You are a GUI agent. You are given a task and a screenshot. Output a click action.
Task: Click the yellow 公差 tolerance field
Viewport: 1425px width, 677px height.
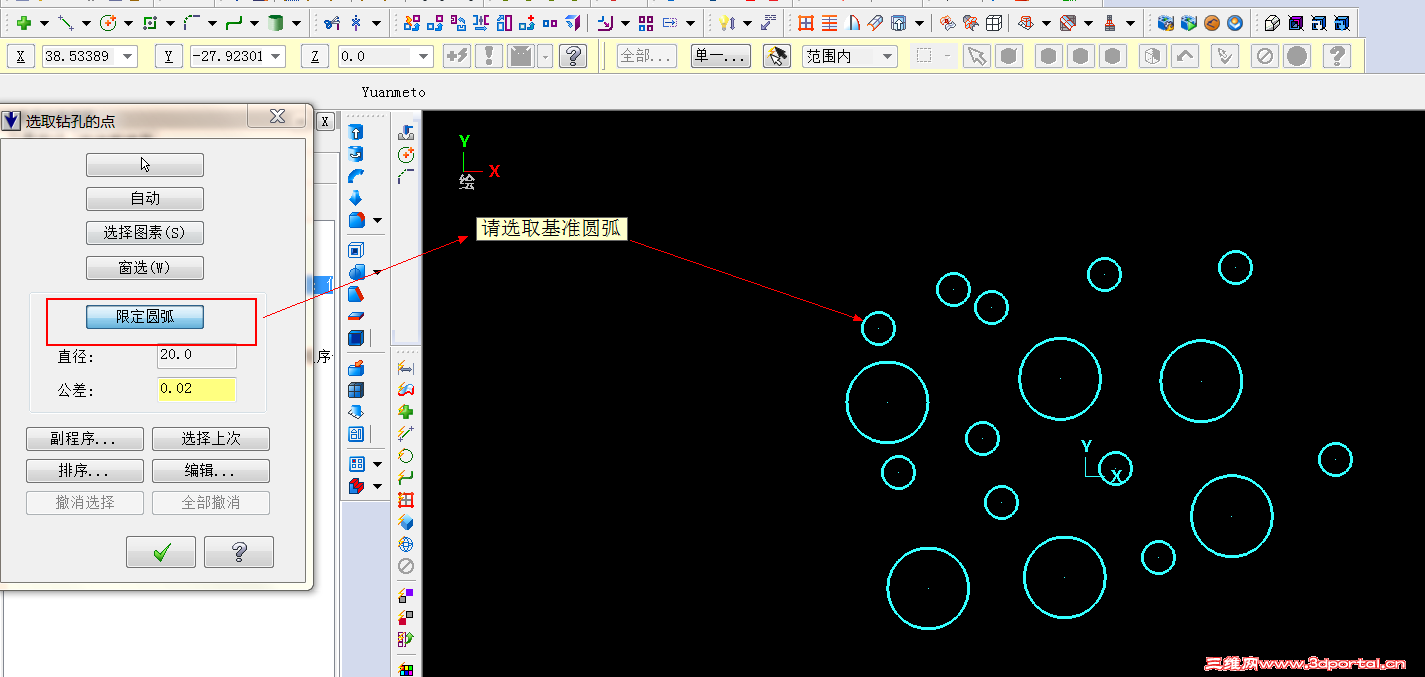(x=197, y=389)
